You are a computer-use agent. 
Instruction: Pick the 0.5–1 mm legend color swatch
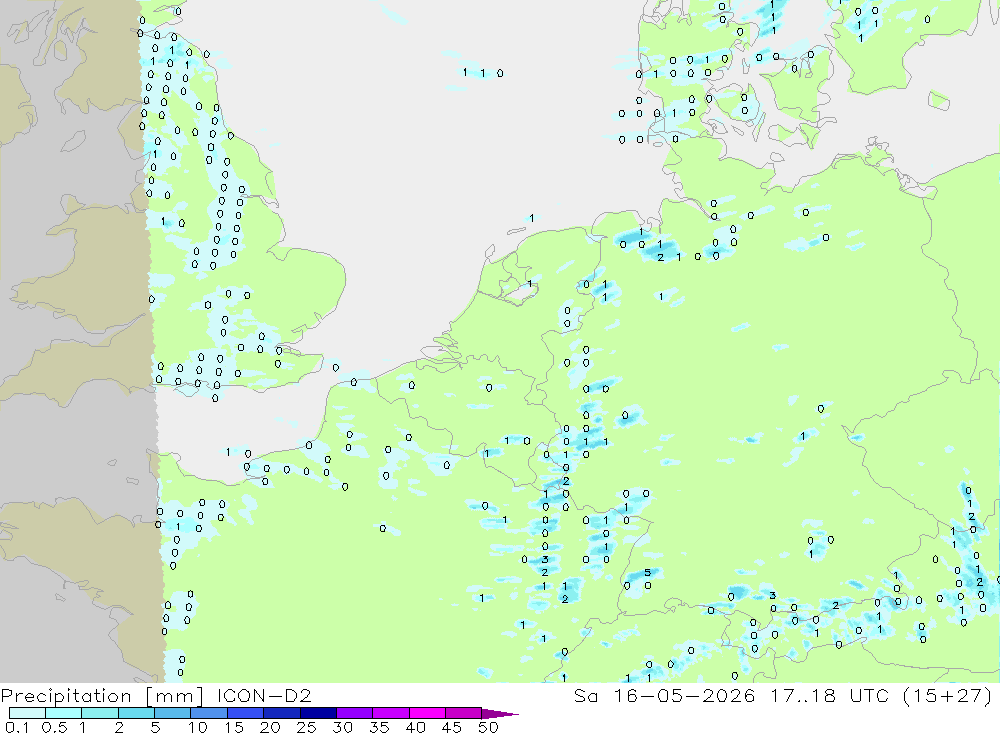64,713
